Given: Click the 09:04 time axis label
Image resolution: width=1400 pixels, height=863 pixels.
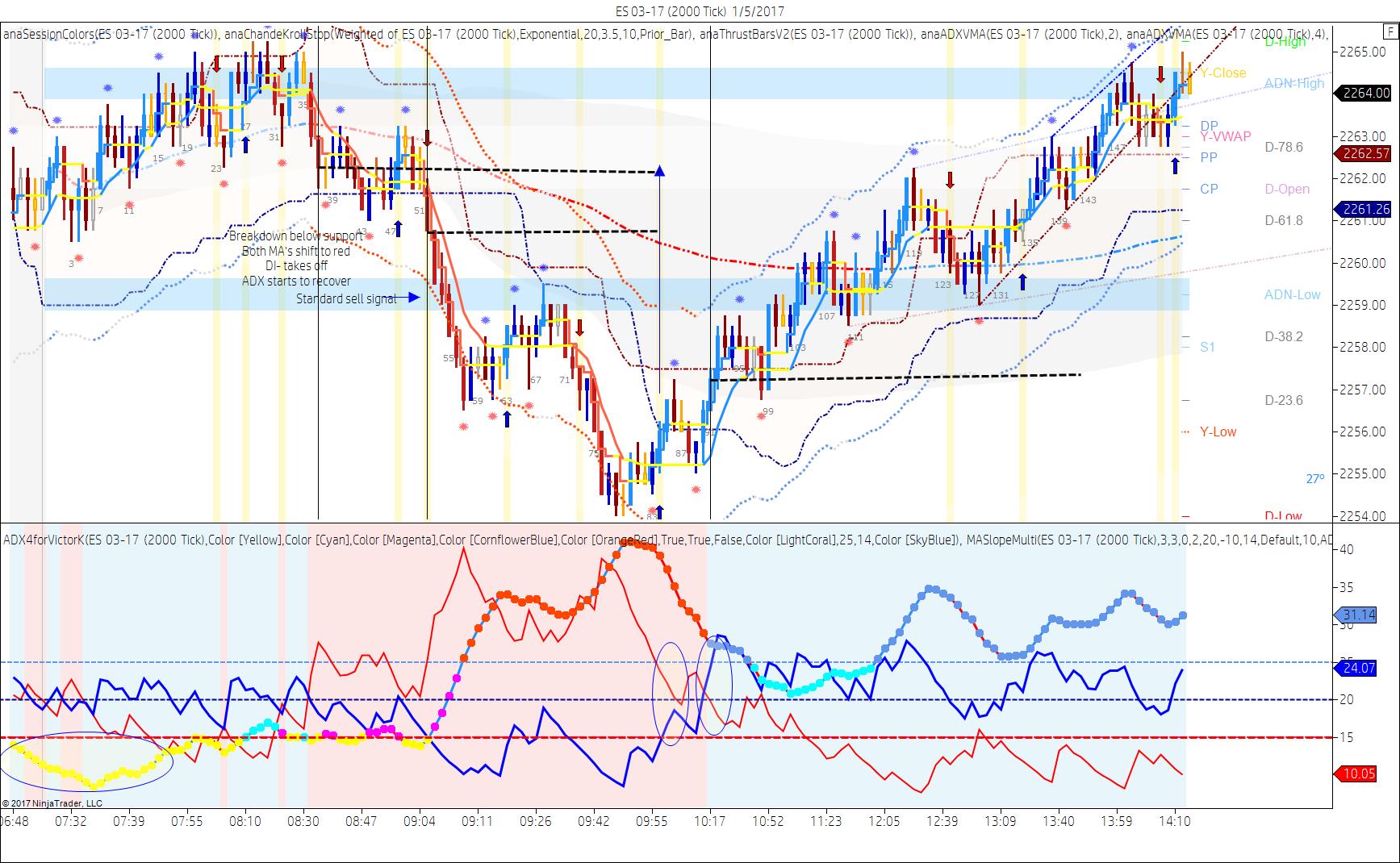Looking at the screenshot, I should point(420,821).
